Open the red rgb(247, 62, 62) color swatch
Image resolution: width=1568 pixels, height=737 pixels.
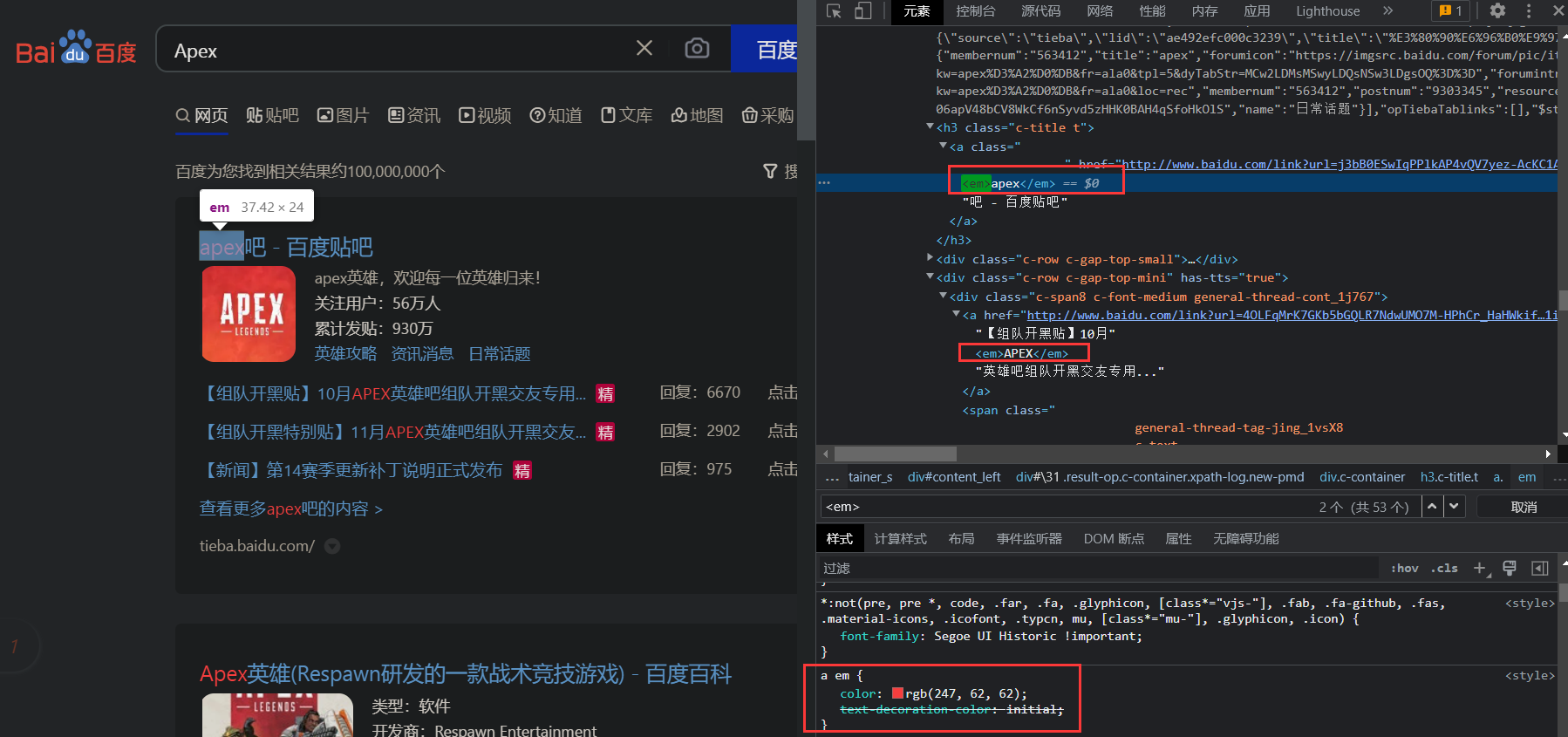tap(897, 693)
